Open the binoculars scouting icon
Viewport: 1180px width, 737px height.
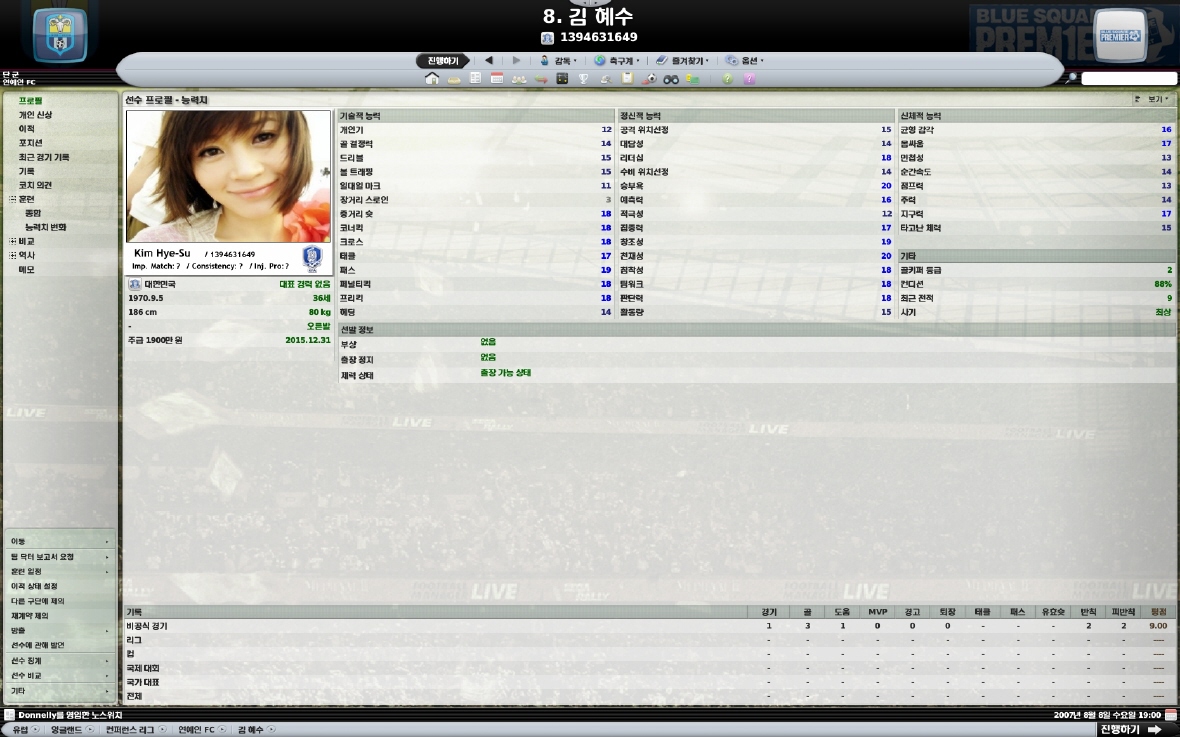671,79
